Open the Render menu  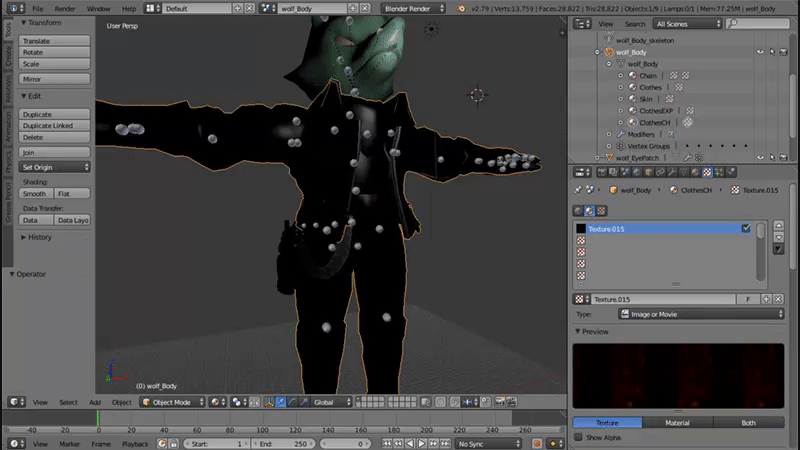(65, 9)
